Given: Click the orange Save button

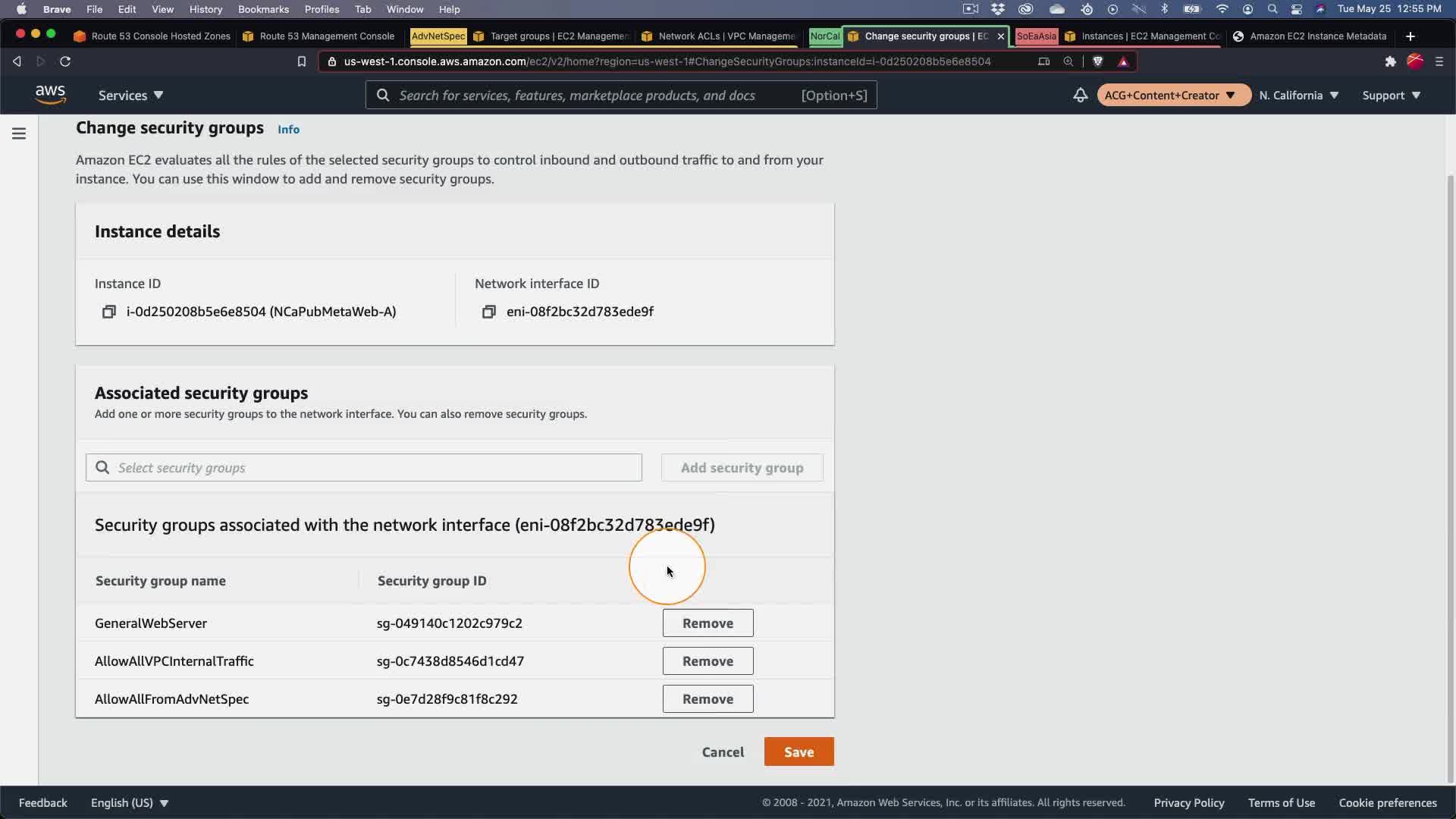Looking at the screenshot, I should tap(799, 752).
